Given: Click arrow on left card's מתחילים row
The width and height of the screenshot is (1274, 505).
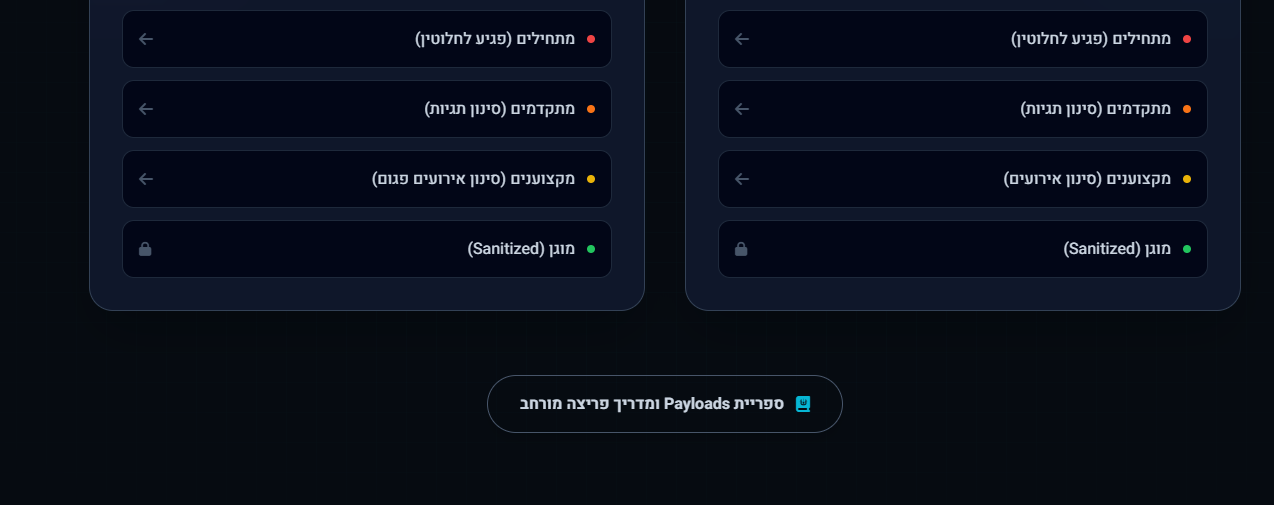Looking at the screenshot, I should [146, 39].
